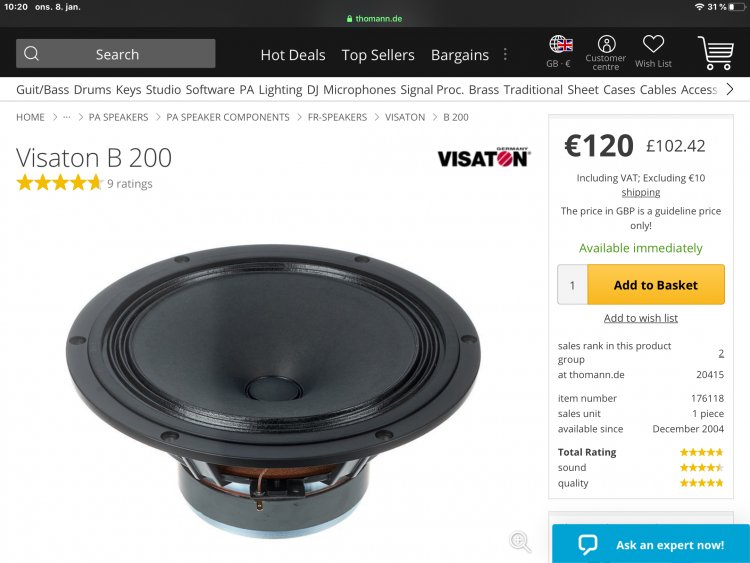Open the Wish List heart icon
The image size is (750, 563).
point(653,45)
